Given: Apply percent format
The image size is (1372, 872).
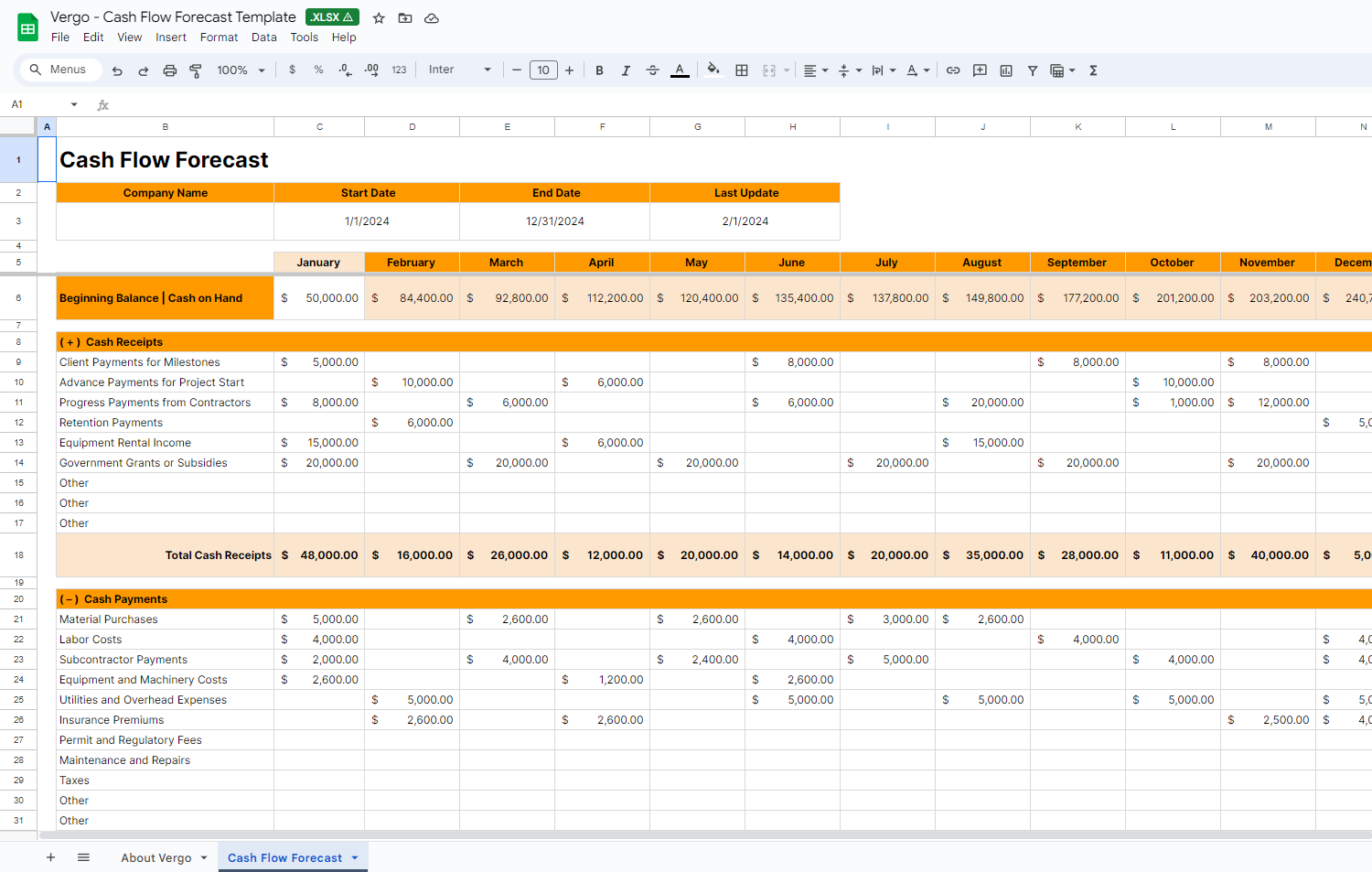Looking at the screenshot, I should click(317, 70).
